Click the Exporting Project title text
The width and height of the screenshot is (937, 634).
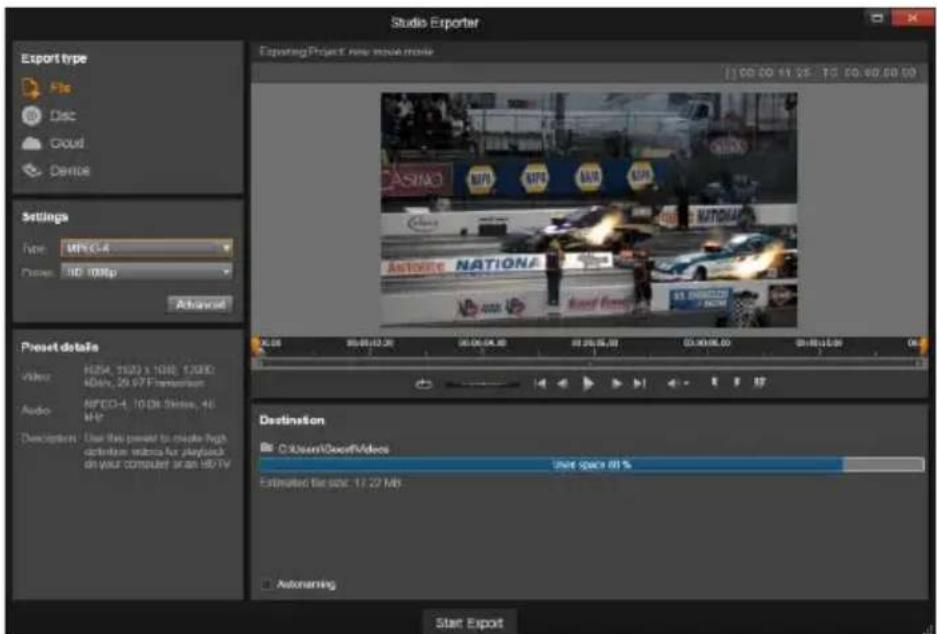coord(346,51)
